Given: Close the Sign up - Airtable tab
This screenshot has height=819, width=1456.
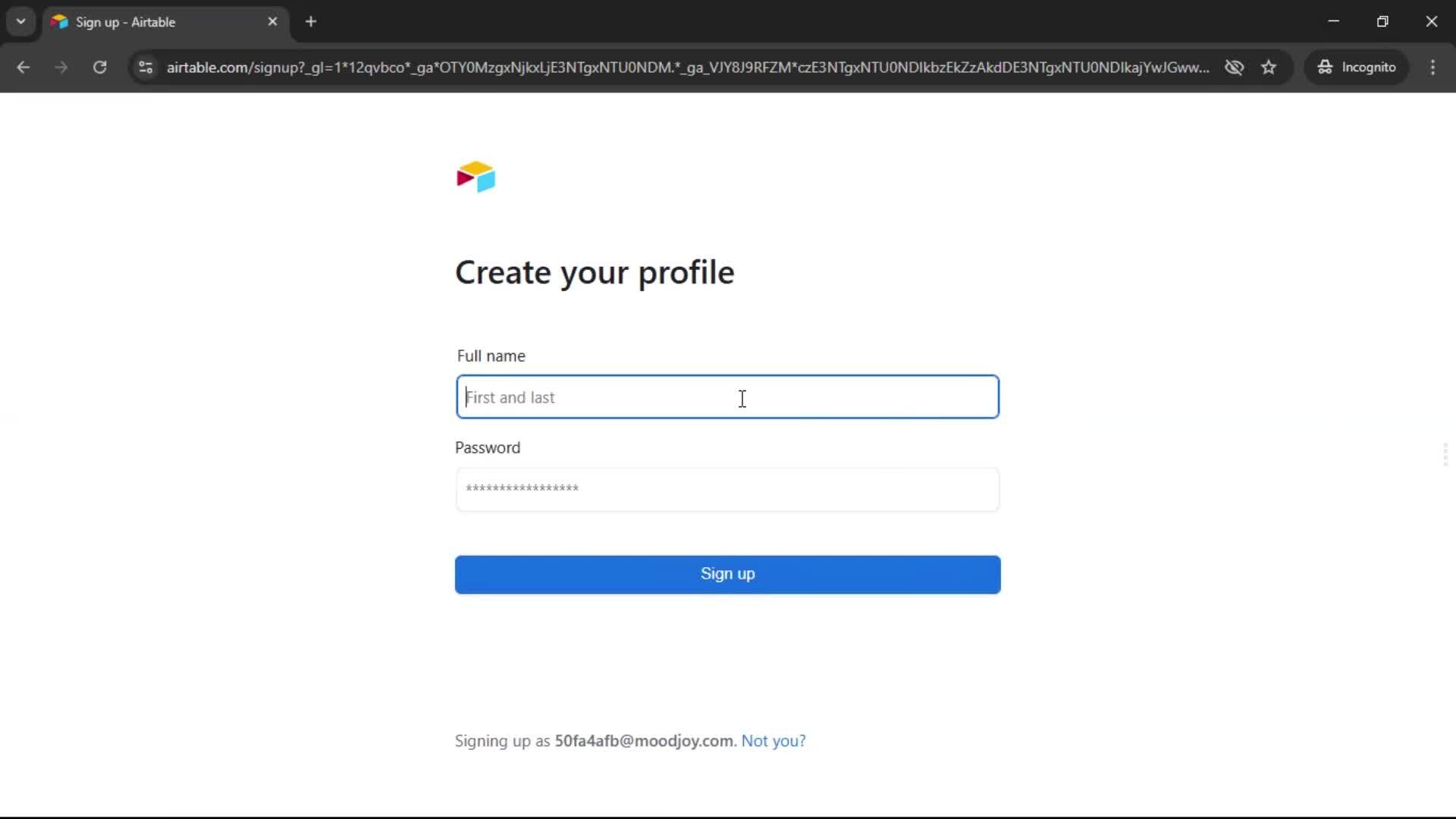Looking at the screenshot, I should click(x=272, y=22).
